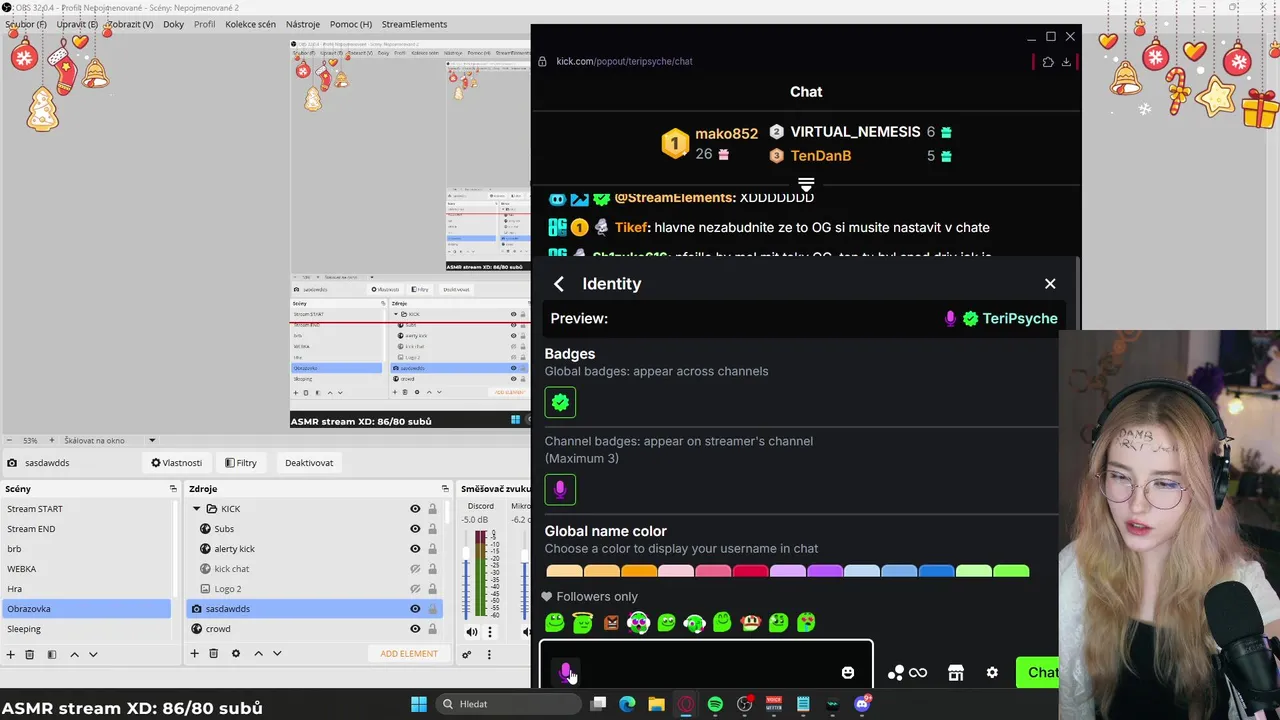The width and height of the screenshot is (1280, 720).
Task: Open Profil menu in OBS
Action: click(x=205, y=24)
